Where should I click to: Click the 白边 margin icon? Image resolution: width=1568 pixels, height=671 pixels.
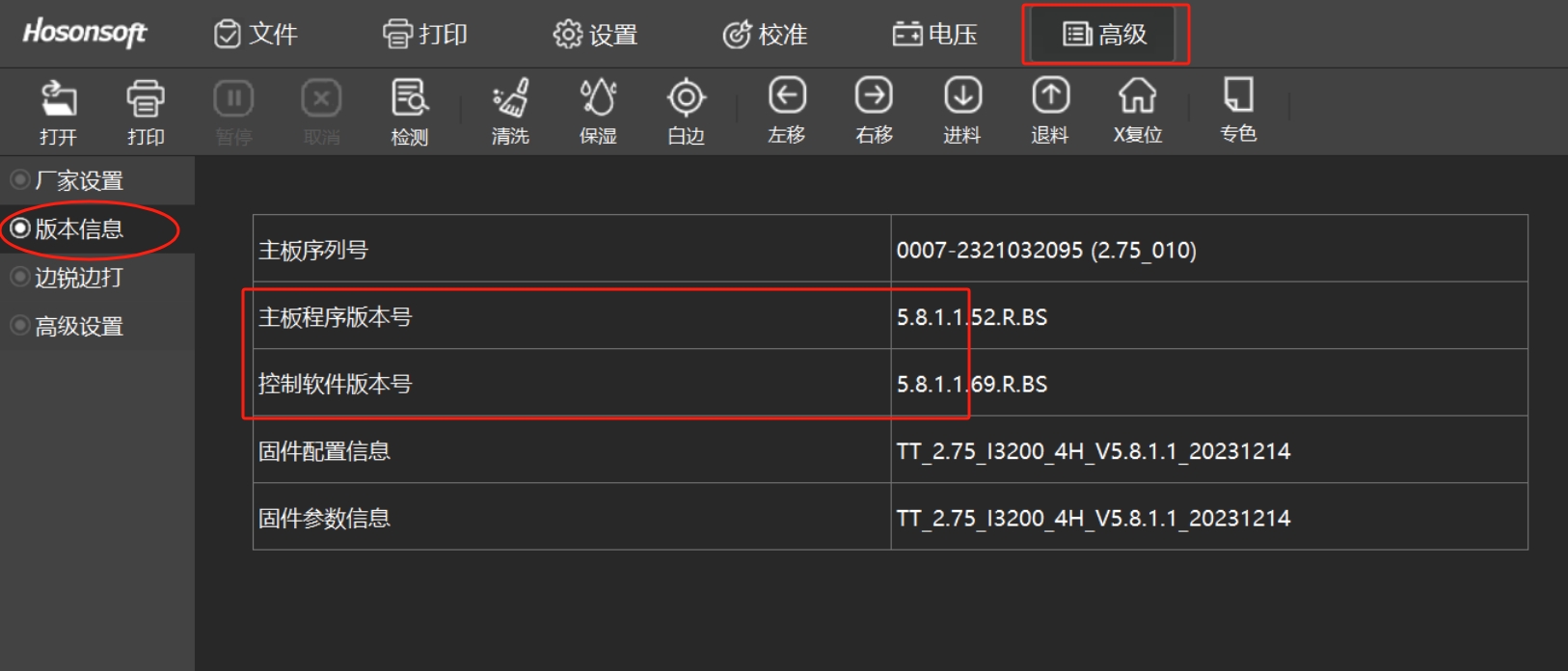pyautogui.click(x=686, y=111)
